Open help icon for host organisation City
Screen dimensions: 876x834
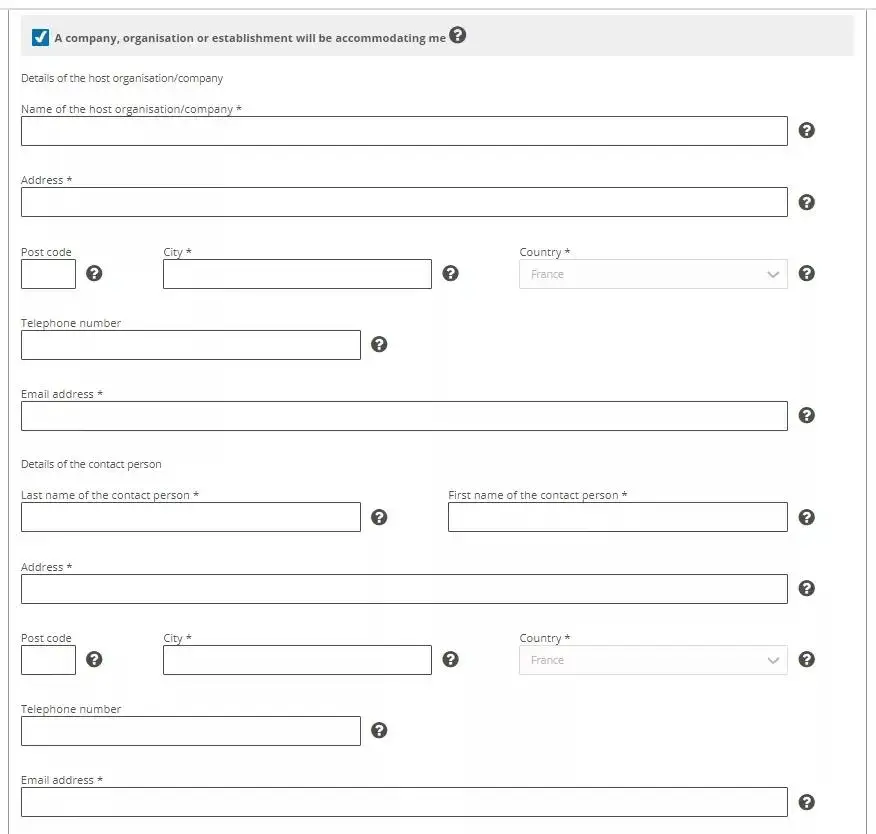pos(450,274)
